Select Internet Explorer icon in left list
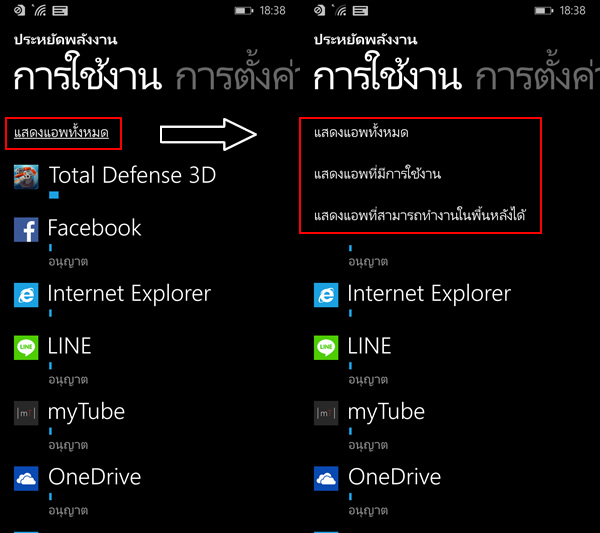600x533 pixels. tap(26, 295)
